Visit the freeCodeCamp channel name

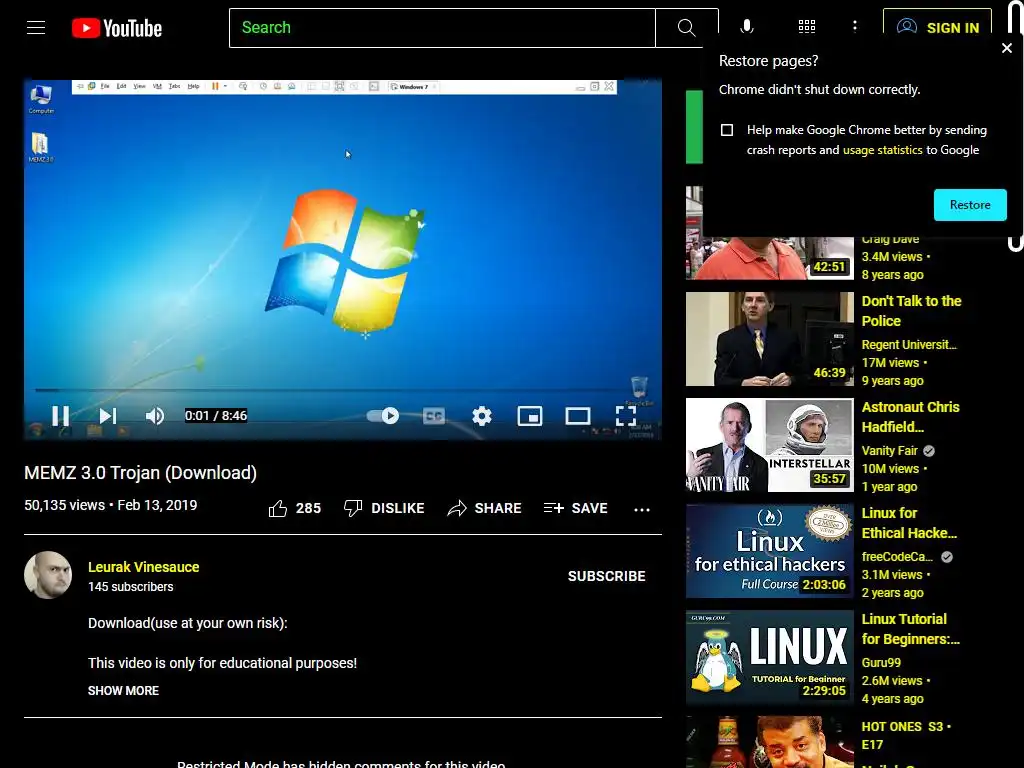click(x=897, y=556)
